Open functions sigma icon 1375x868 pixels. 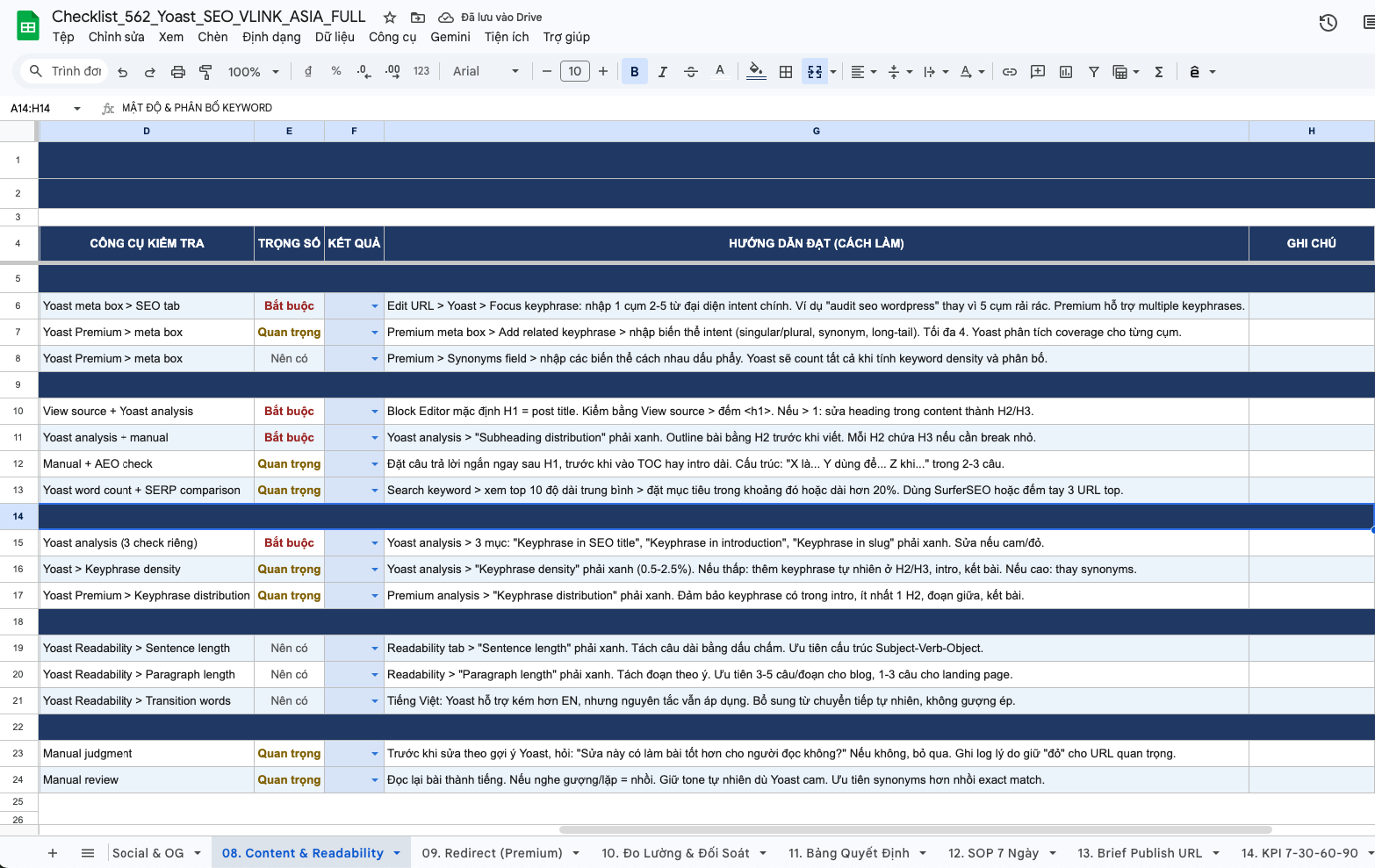(x=1159, y=72)
